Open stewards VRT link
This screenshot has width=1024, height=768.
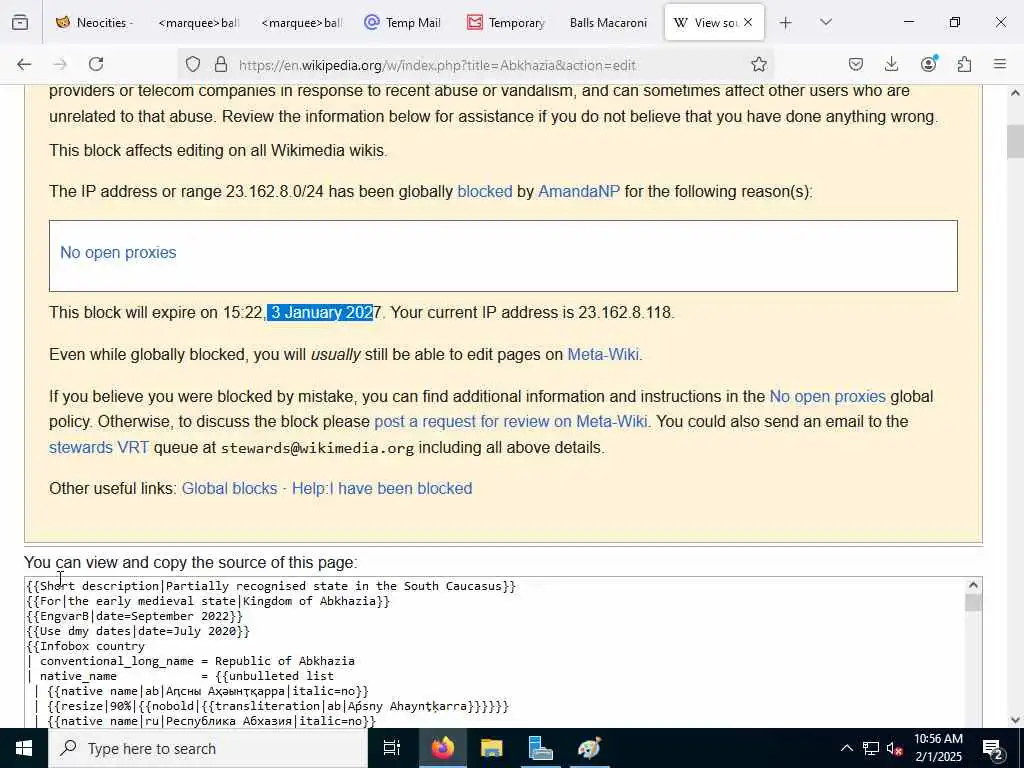pyautogui.click(x=99, y=447)
